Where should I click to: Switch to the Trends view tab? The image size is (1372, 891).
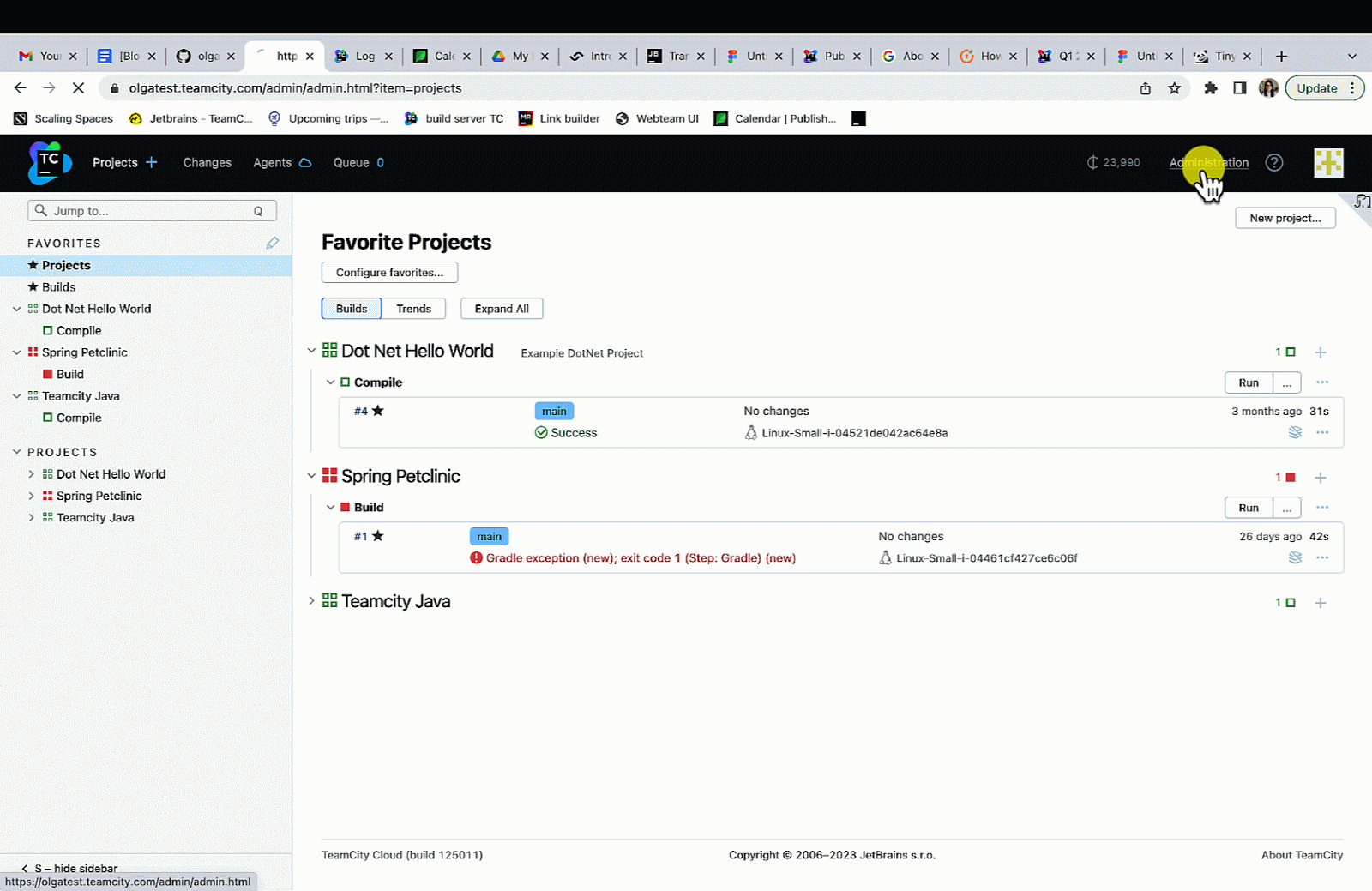point(413,309)
